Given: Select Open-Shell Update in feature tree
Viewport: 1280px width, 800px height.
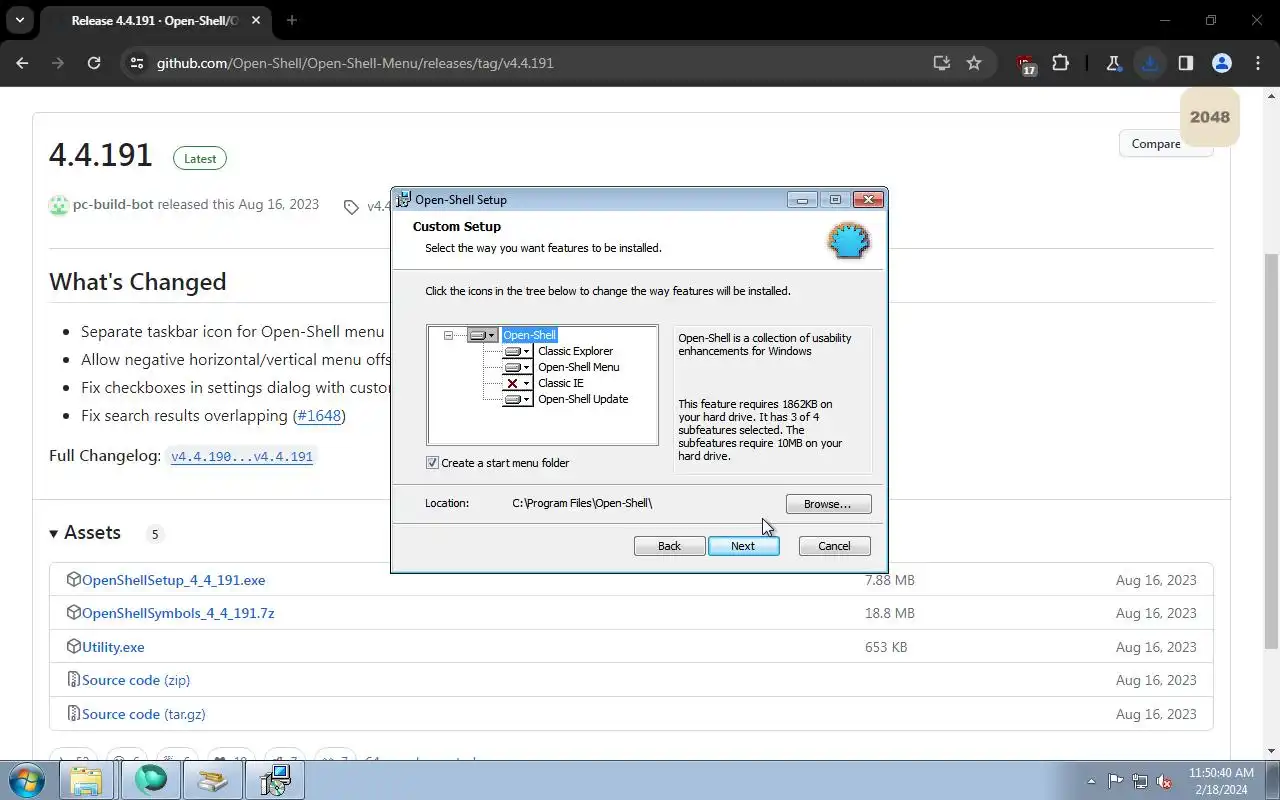Looking at the screenshot, I should 583,399.
